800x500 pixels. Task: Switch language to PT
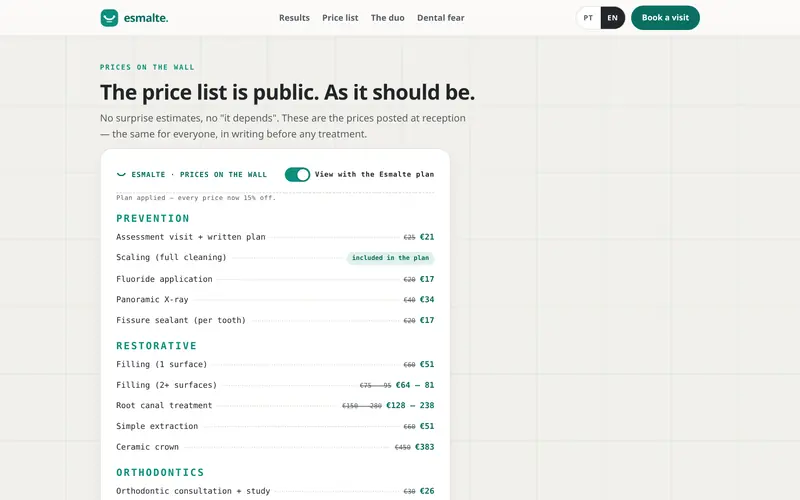click(588, 18)
